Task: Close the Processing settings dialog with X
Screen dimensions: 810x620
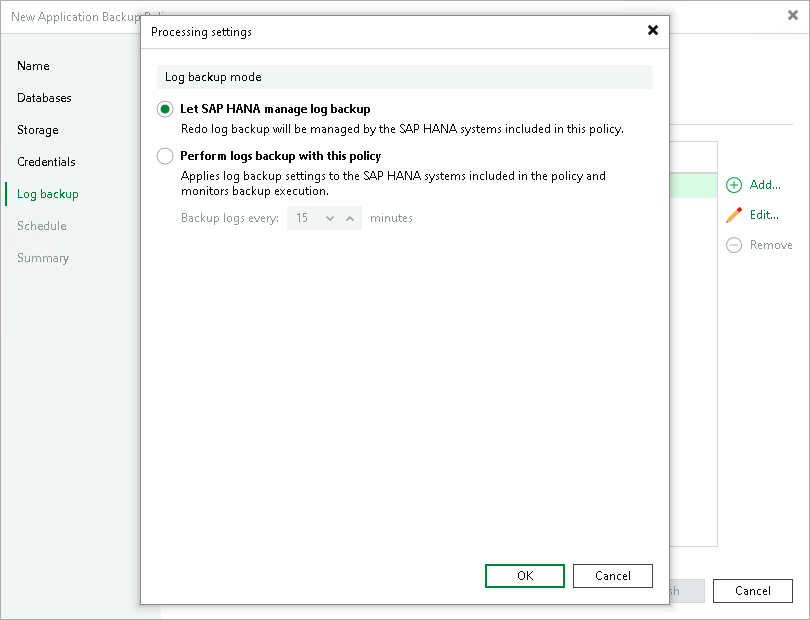Action: pos(653,30)
